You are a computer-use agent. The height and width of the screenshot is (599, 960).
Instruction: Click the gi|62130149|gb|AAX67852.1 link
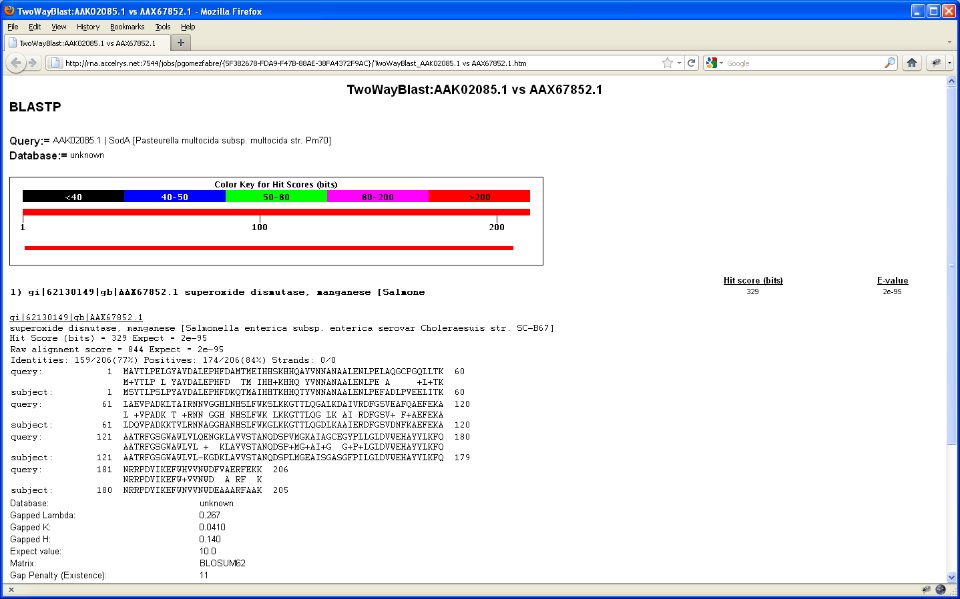tap(76, 317)
